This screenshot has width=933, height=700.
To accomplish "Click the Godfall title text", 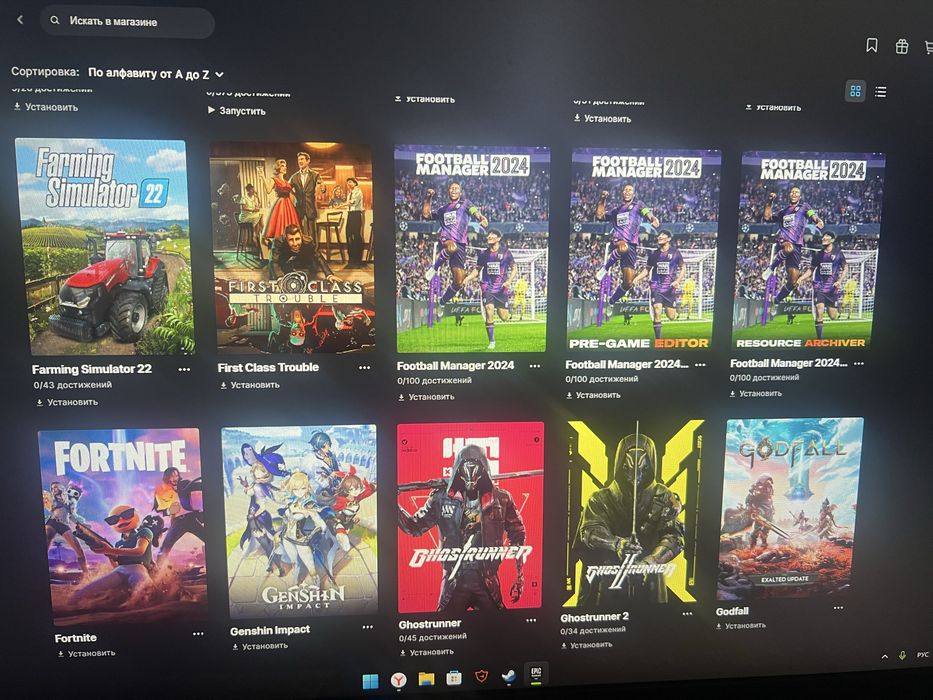I will tap(732, 611).
